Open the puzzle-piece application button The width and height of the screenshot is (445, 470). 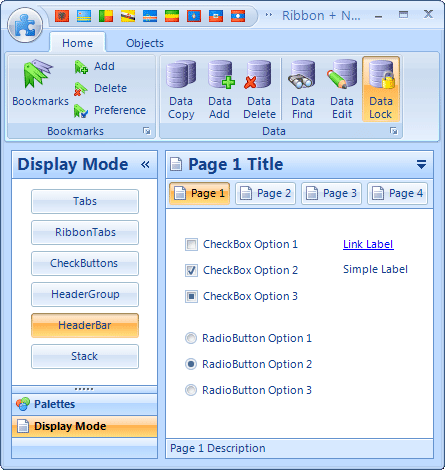[25, 26]
